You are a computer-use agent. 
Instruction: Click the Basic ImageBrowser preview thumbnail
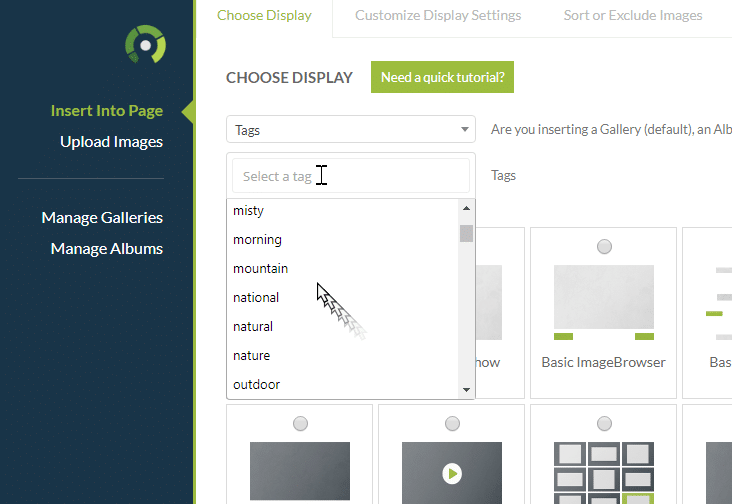604,302
